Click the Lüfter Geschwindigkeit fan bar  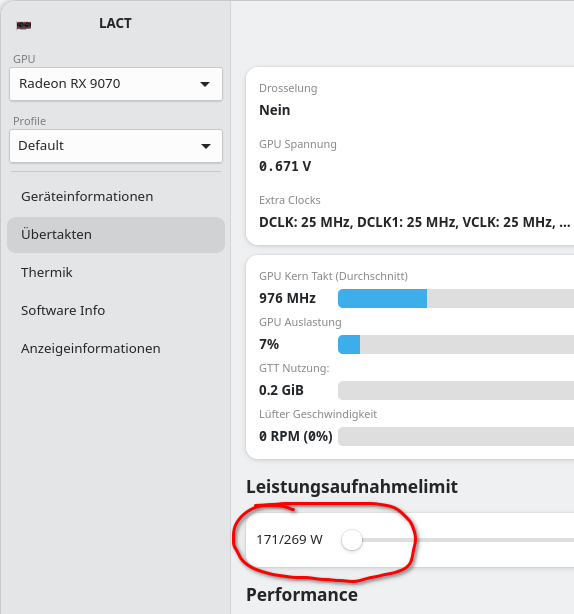456,436
